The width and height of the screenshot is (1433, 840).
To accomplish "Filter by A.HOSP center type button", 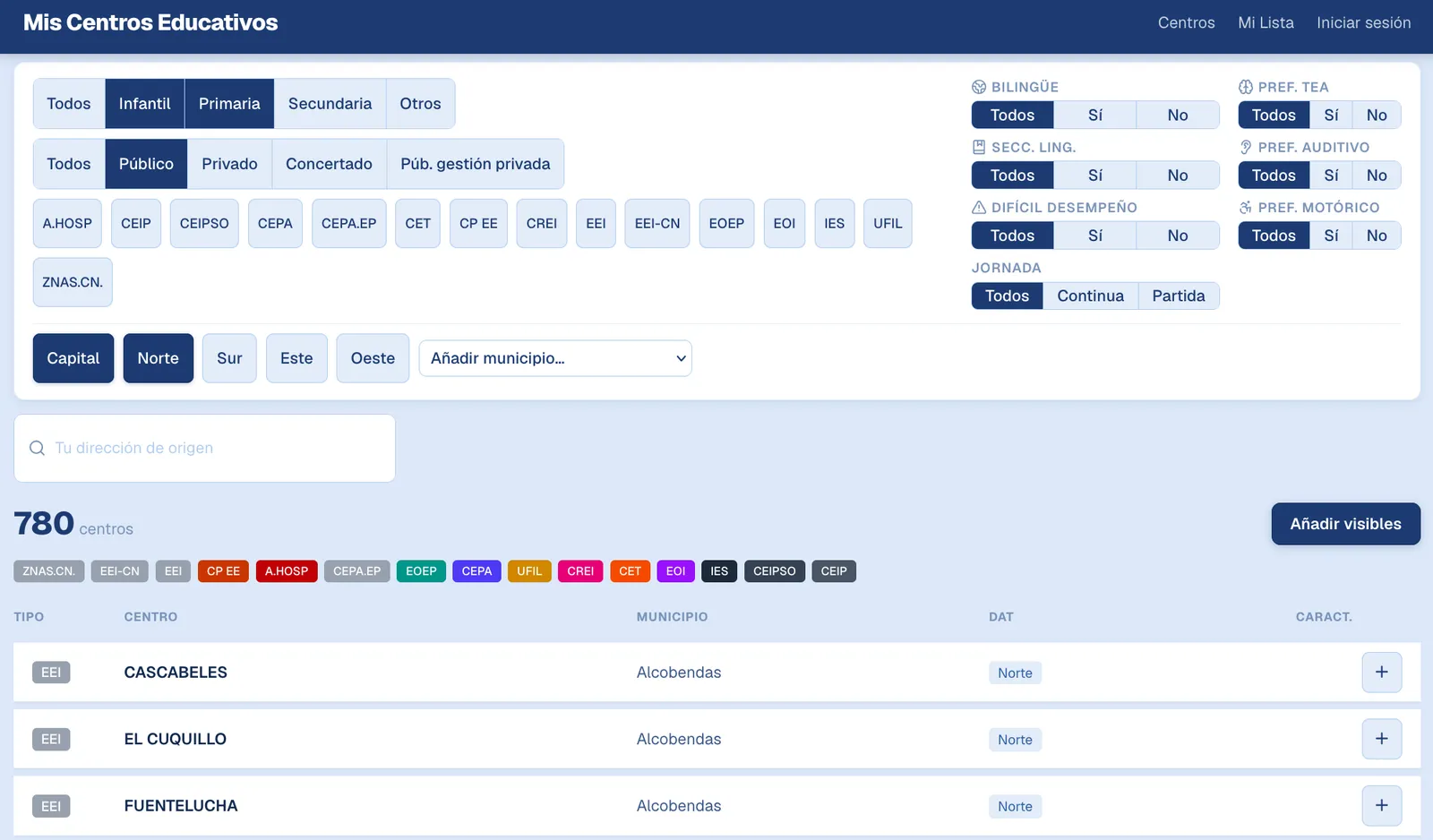I will (x=67, y=224).
